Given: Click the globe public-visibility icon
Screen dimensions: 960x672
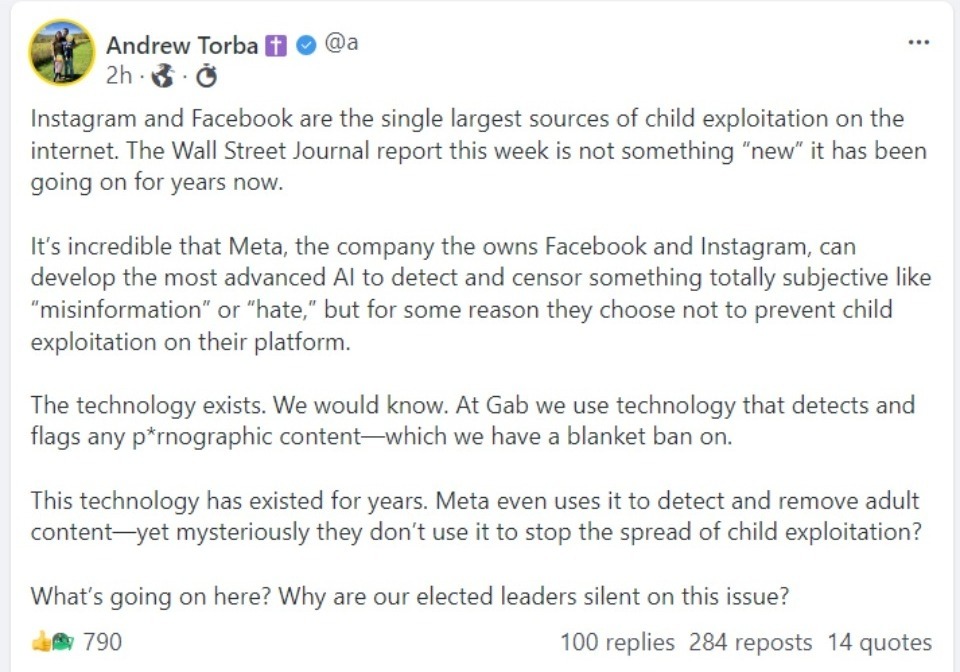Looking at the screenshot, I should (x=162, y=75).
